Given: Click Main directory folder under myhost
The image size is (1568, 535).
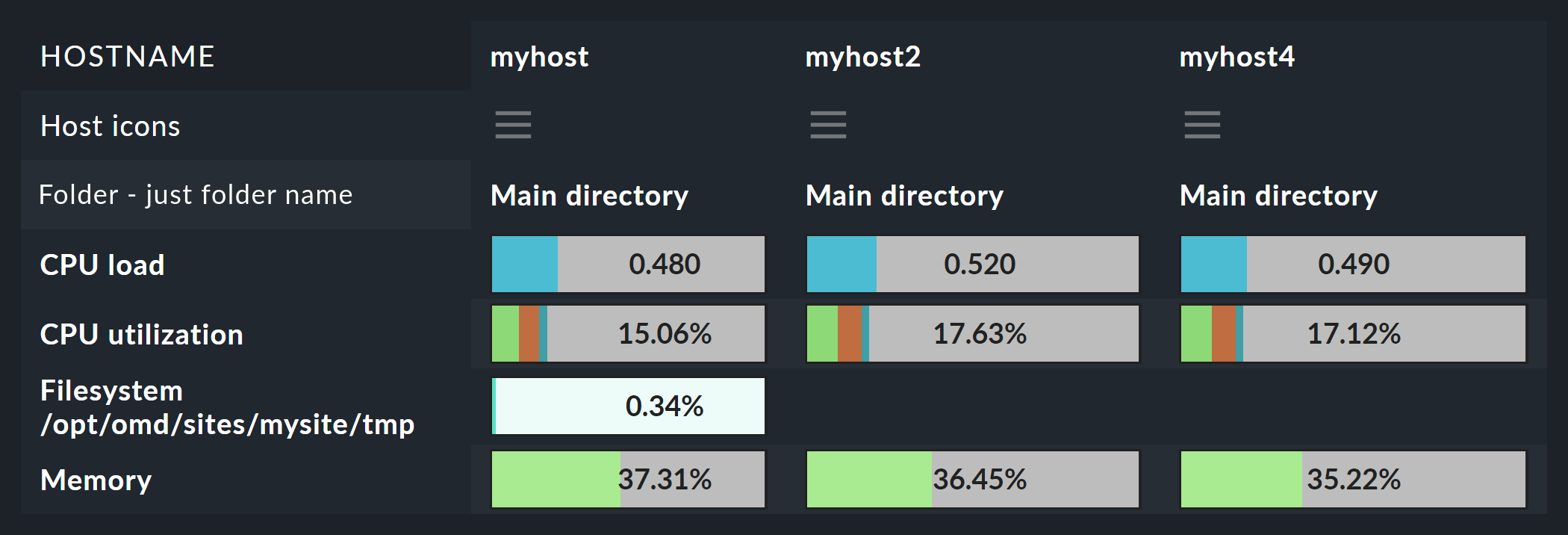Looking at the screenshot, I should (x=589, y=196).
